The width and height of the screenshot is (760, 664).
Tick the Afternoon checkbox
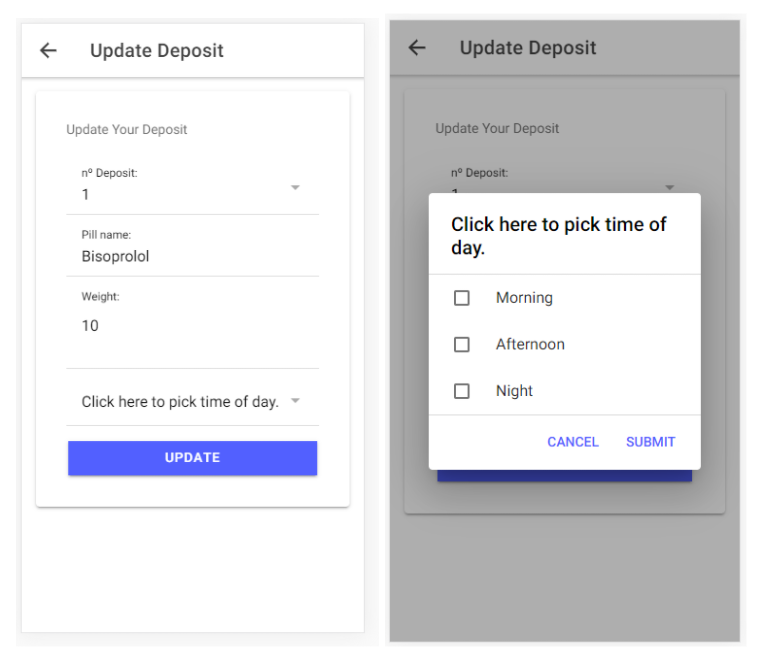(462, 344)
